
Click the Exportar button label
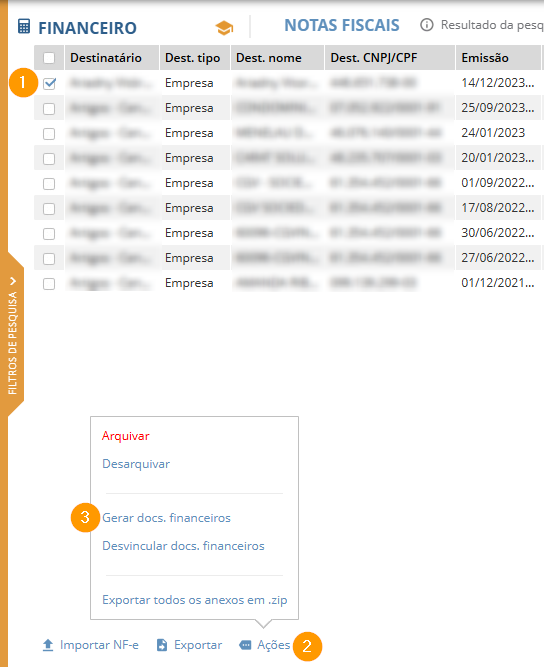pyautogui.click(x=198, y=645)
